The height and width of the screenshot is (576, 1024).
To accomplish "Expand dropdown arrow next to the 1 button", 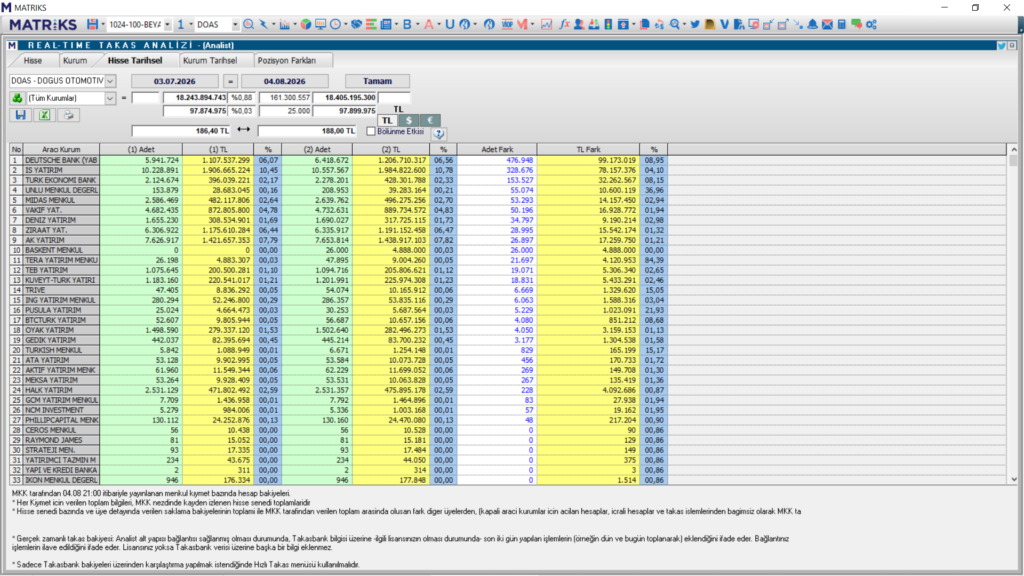I will coord(191,24).
